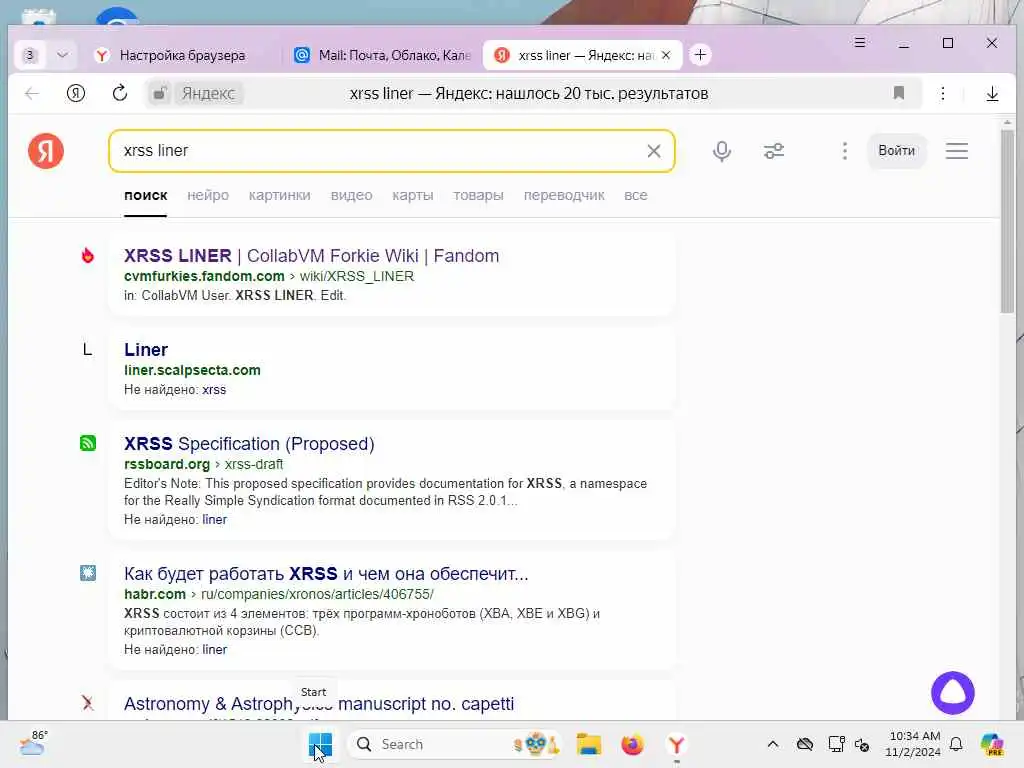The width and height of the screenshot is (1024, 768).
Task: Click the Яндекс label in the address bar
Action: click(208, 93)
